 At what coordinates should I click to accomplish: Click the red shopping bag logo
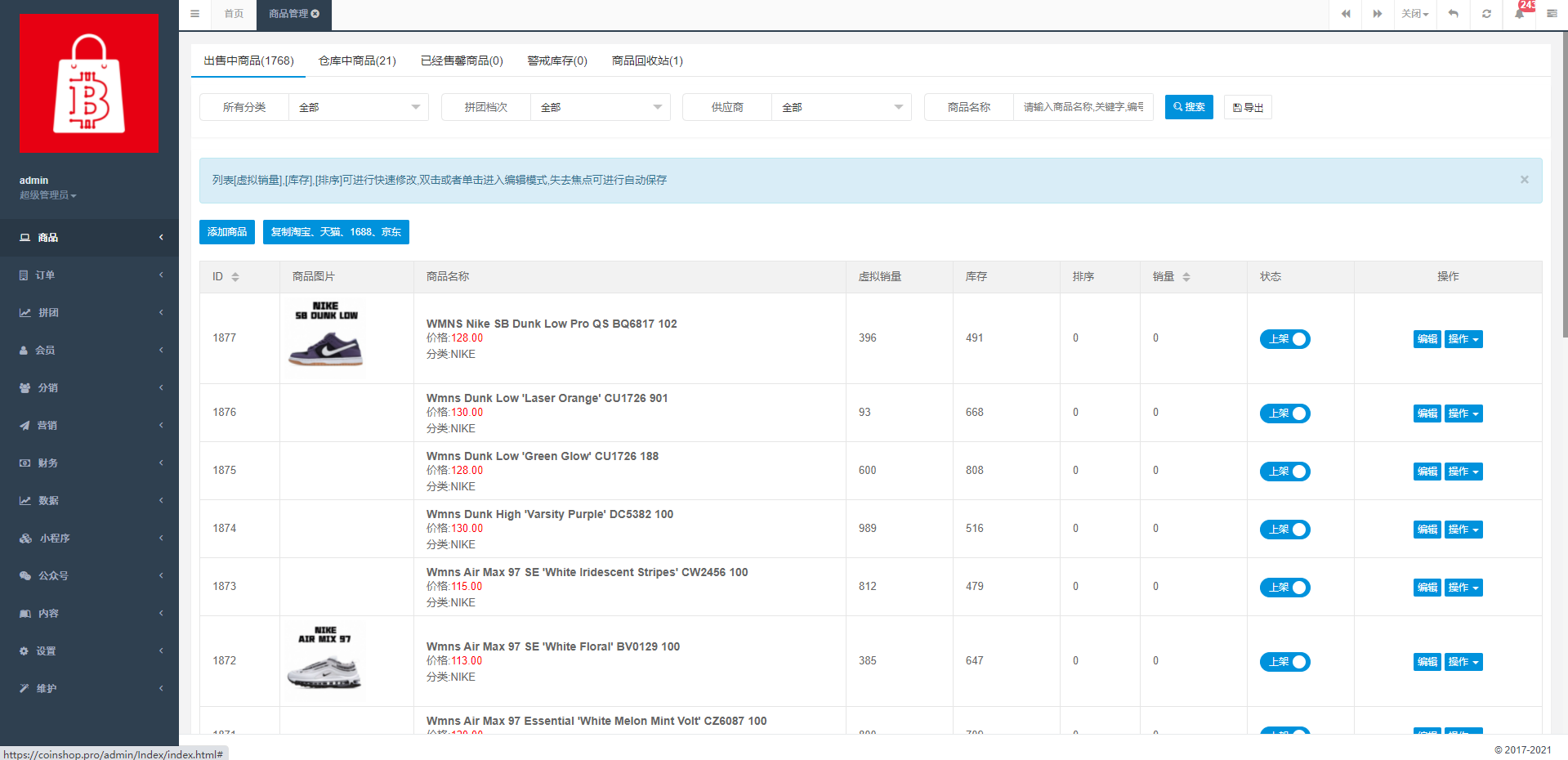89,83
